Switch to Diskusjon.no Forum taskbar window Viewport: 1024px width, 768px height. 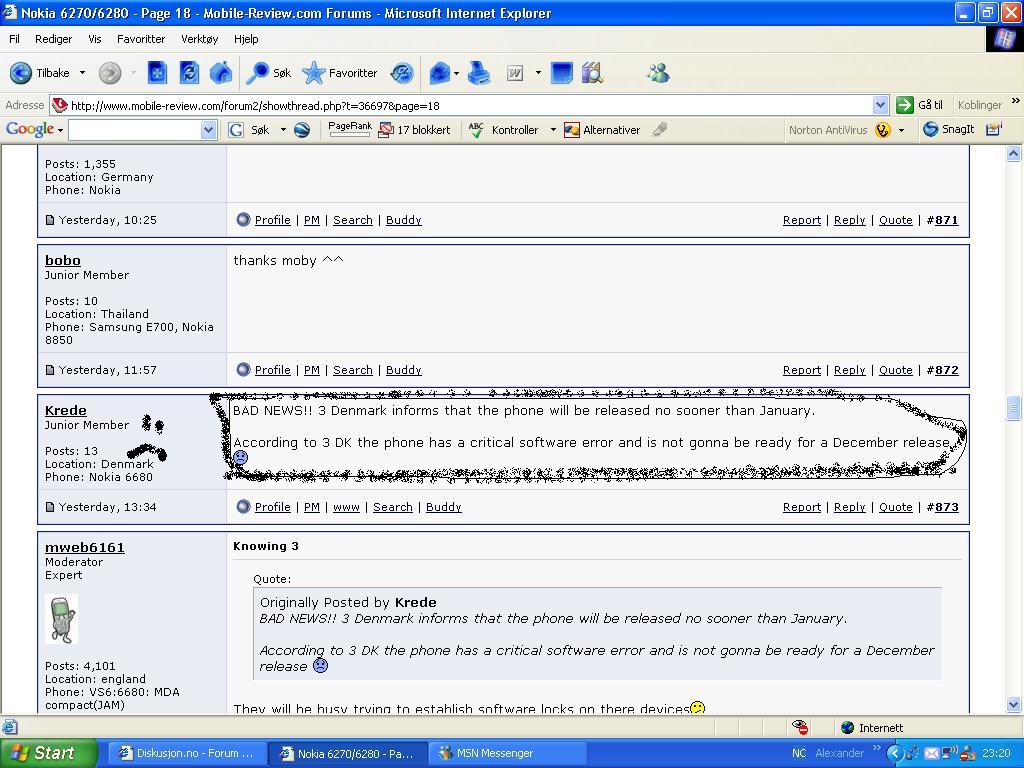tap(187, 753)
